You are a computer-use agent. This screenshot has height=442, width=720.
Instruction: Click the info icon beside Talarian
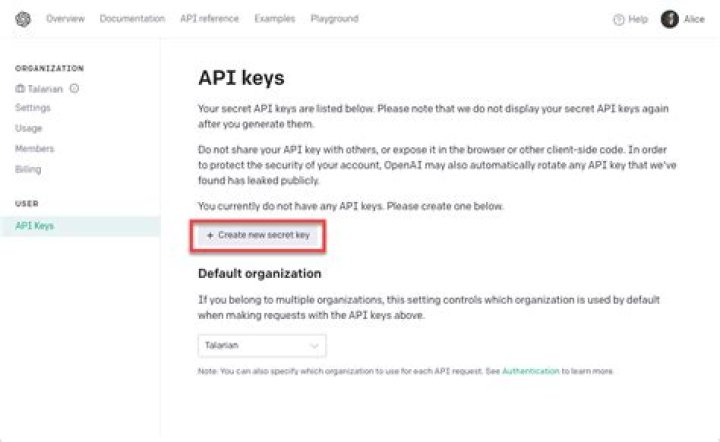pos(75,88)
